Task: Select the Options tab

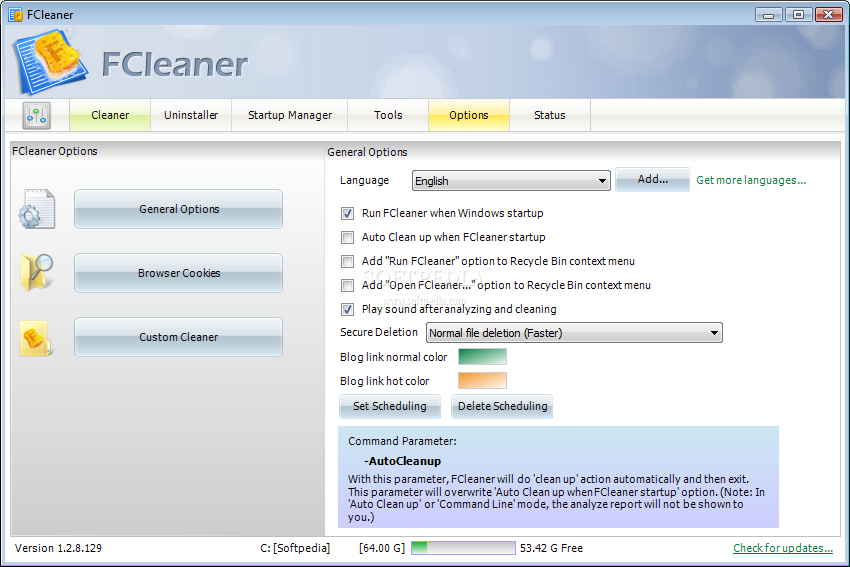Action: click(x=469, y=115)
